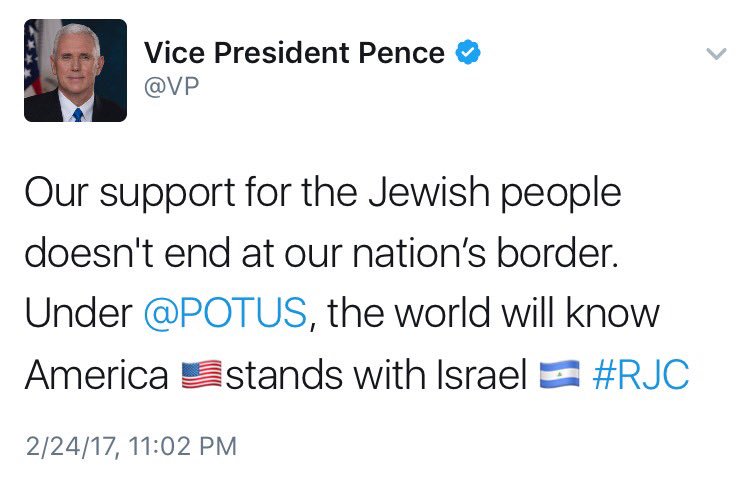The height and width of the screenshot is (481, 750).
Task: Open the @VP account handle
Action: 171,87
